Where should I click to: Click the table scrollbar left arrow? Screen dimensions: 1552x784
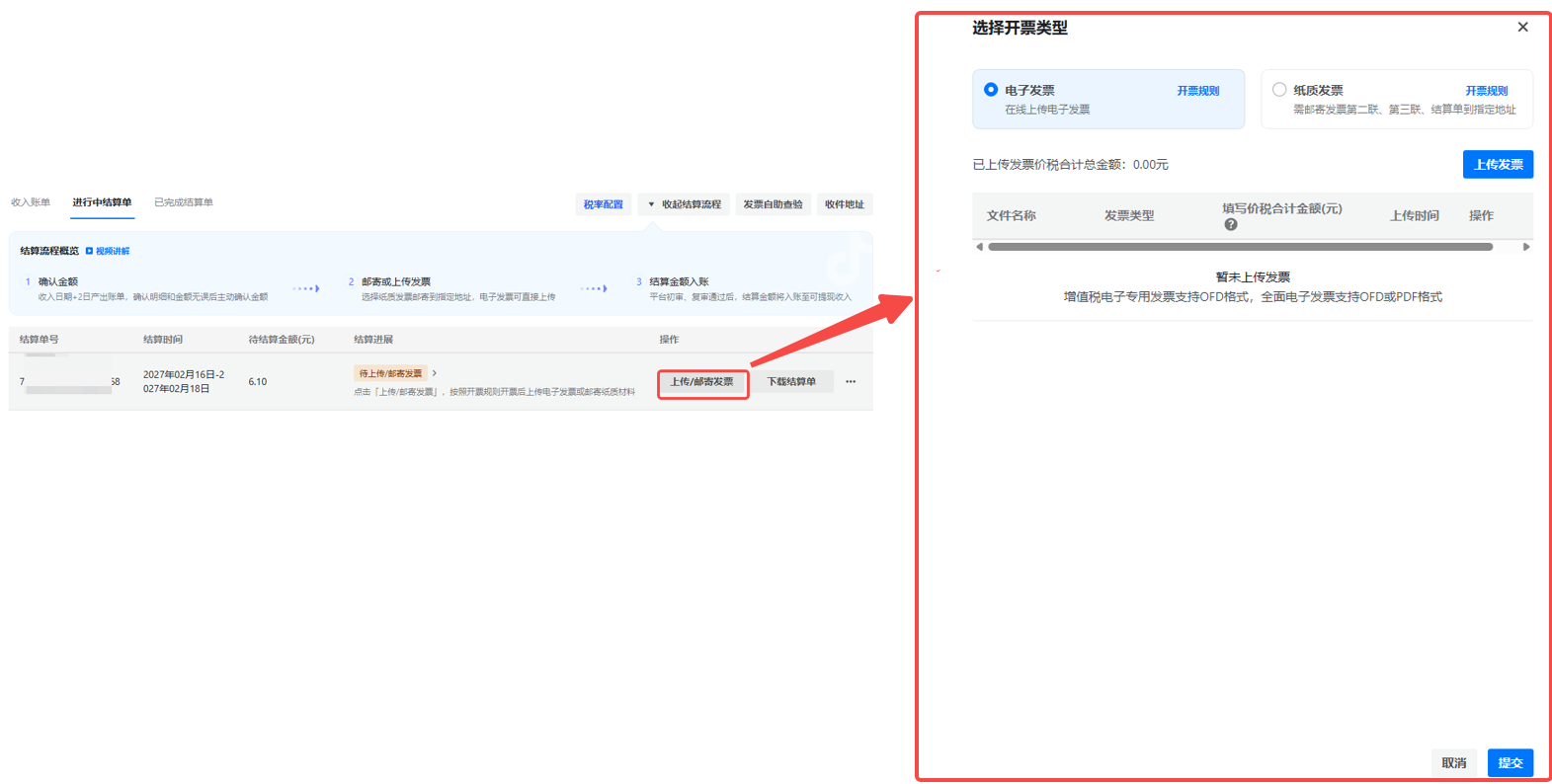(979, 247)
